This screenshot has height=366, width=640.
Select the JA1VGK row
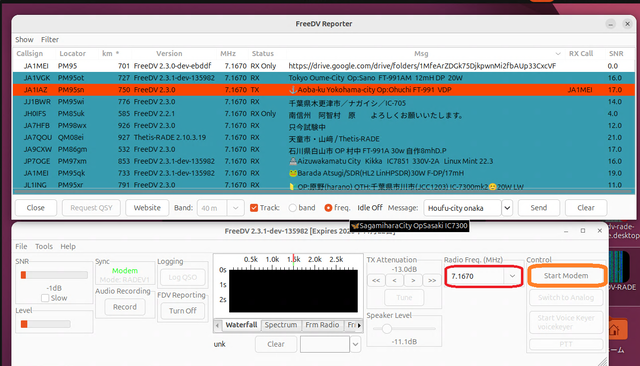coord(324,78)
